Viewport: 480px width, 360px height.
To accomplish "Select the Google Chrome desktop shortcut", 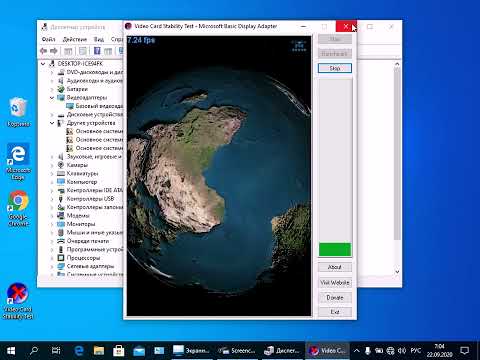I will [18, 208].
